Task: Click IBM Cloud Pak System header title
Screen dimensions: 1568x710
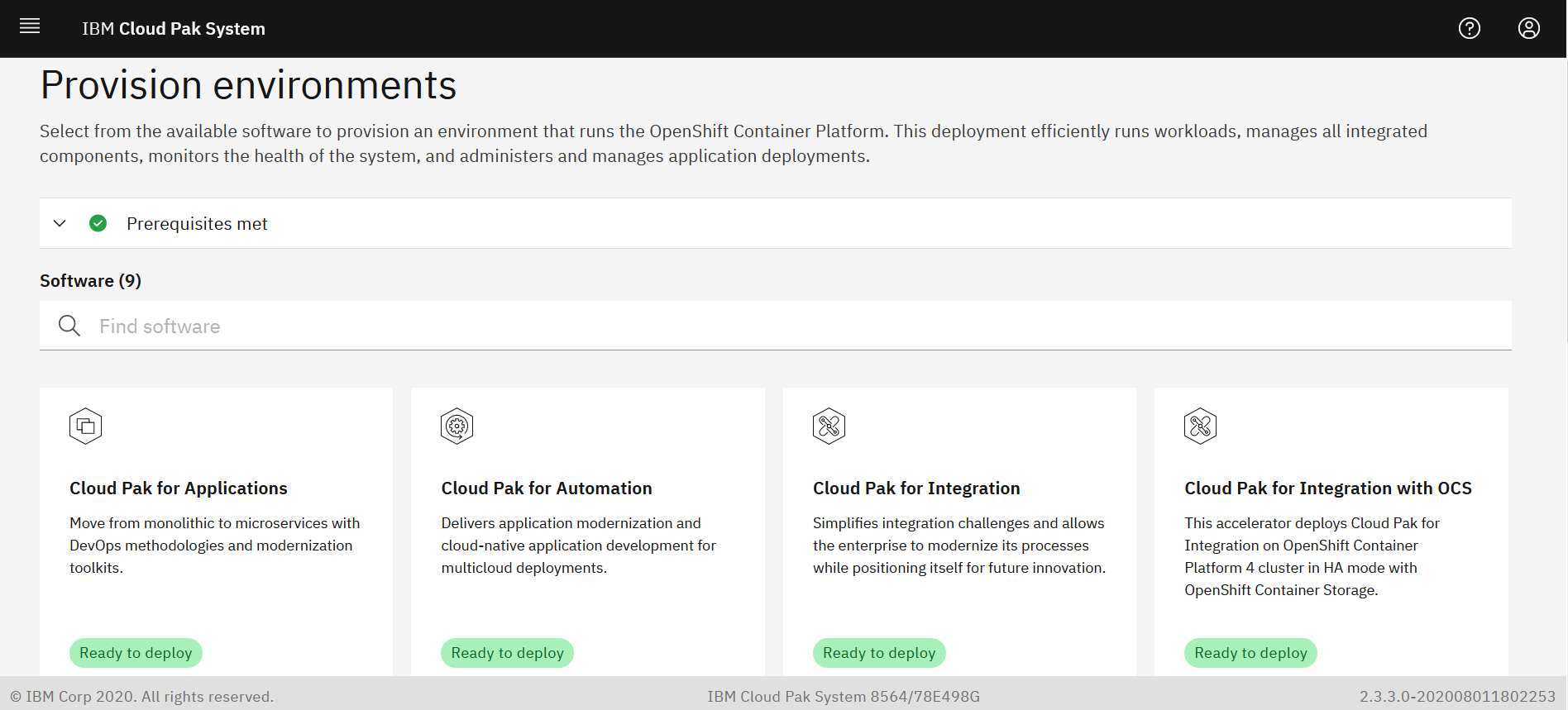Action: click(x=174, y=29)
